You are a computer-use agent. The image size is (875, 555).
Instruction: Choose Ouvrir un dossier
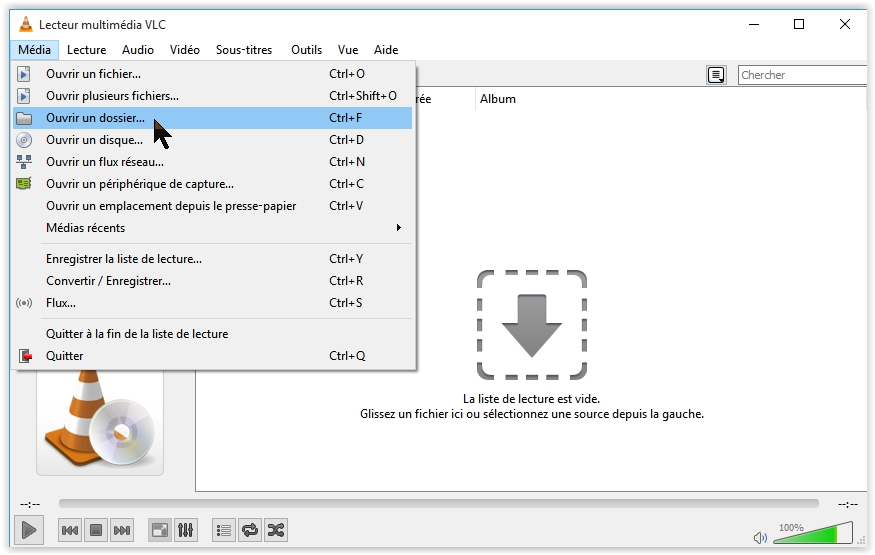click(213, 118)
